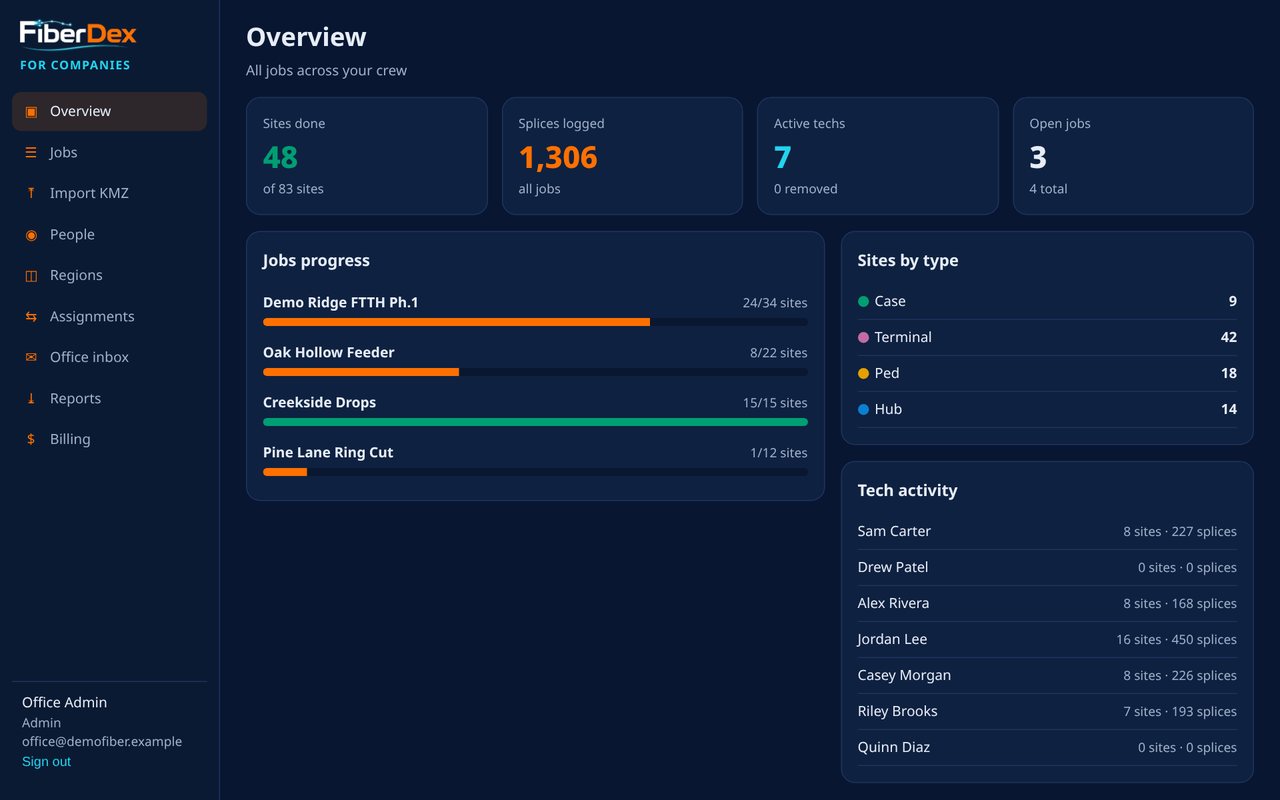Click the blue Hub color dot

pos(864,410)
